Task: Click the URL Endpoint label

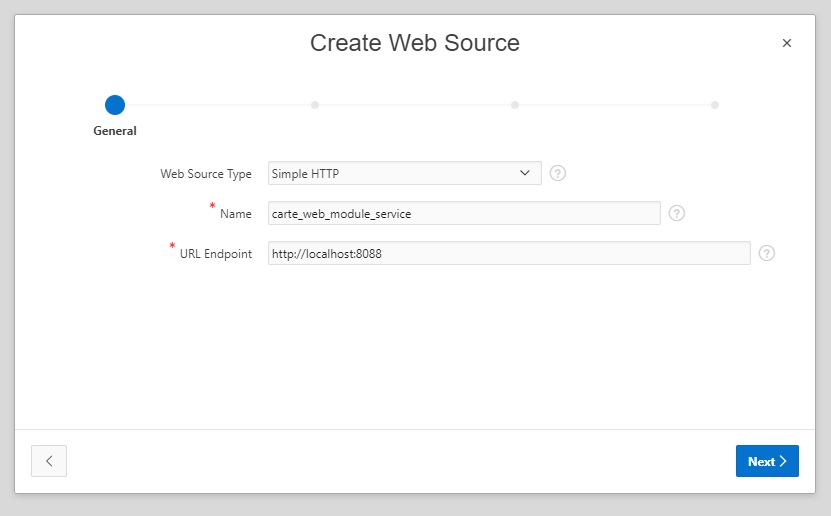Action: (216, 254)
